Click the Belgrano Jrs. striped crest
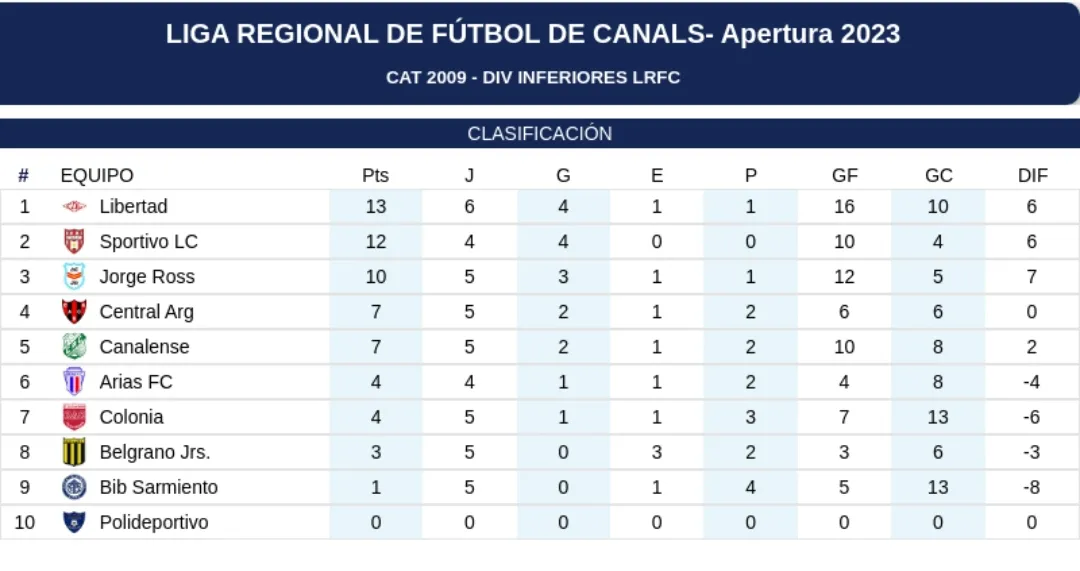This screenshot has height=571, width=1080. pyautogui.click(x=75, y=452)
